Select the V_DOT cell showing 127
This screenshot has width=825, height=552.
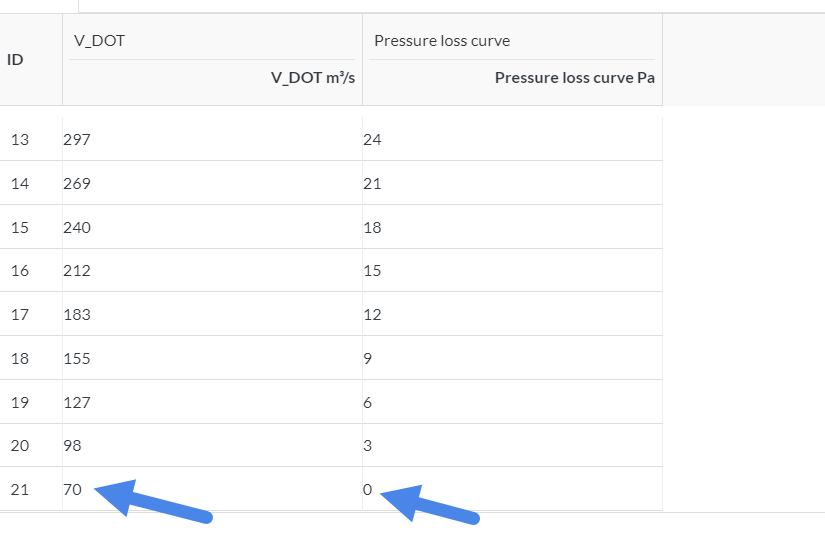click(x=212, y=402)
